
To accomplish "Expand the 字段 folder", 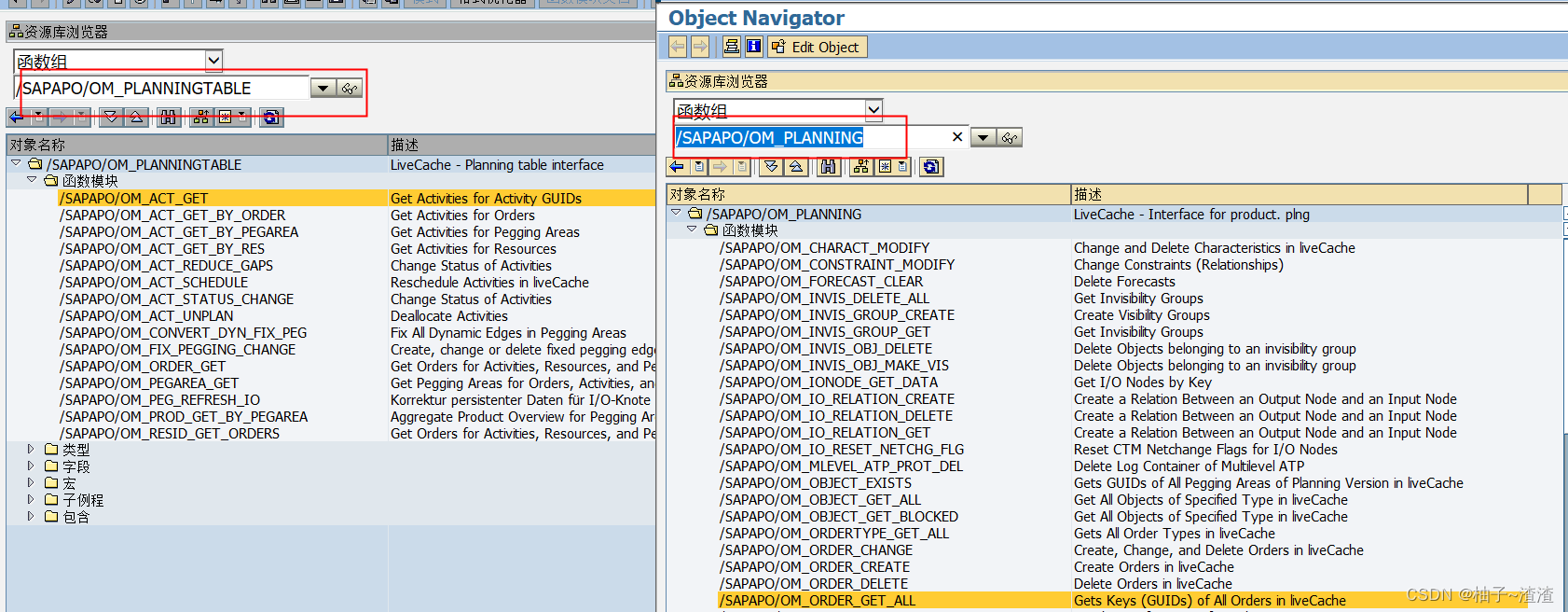I will coord(31,466).
